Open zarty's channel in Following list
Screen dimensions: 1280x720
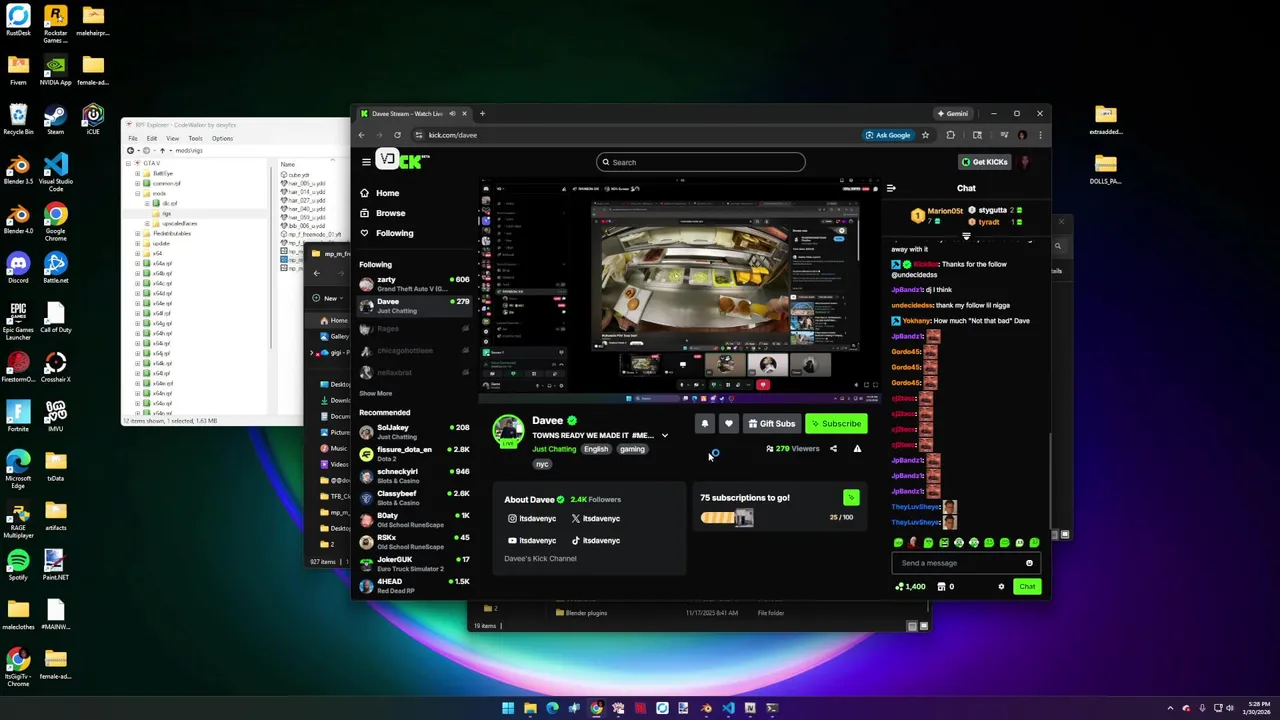[x=414, y=284]
